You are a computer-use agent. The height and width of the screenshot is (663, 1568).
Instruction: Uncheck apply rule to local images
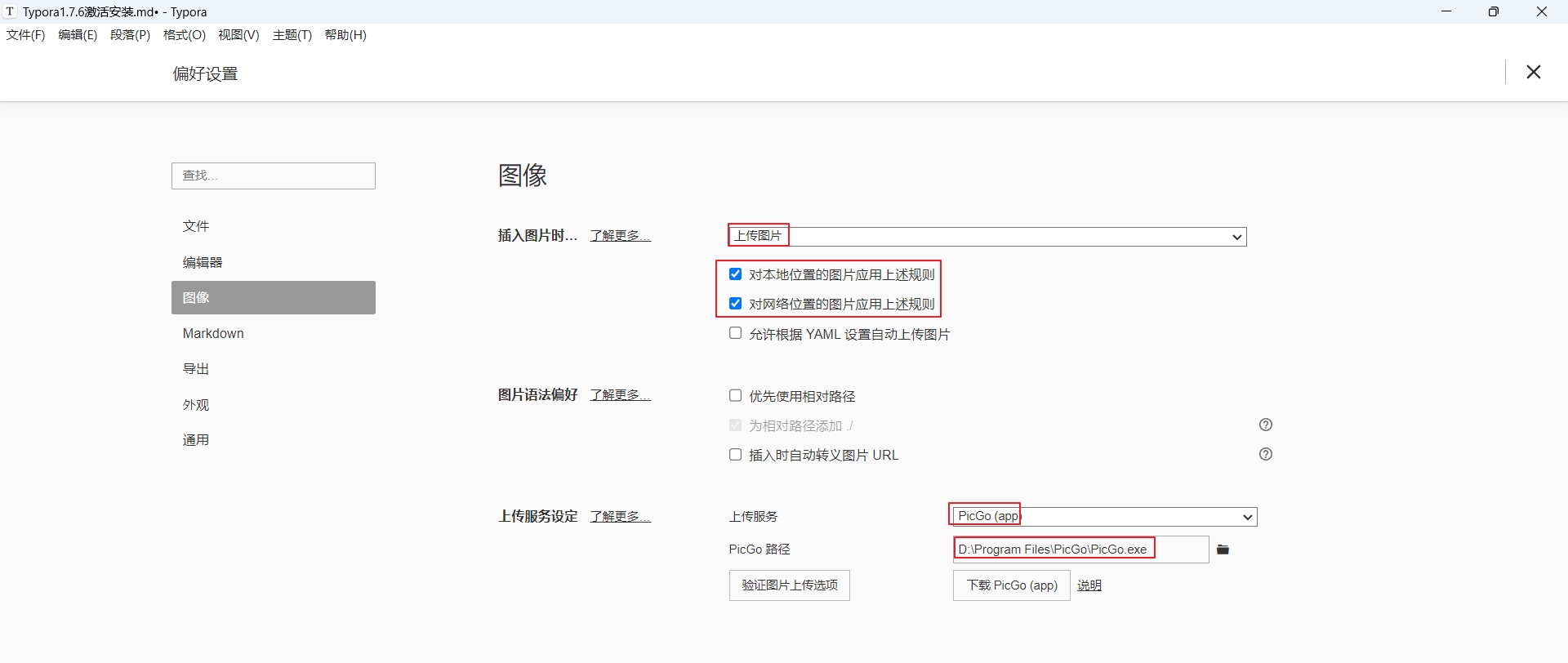736,274
